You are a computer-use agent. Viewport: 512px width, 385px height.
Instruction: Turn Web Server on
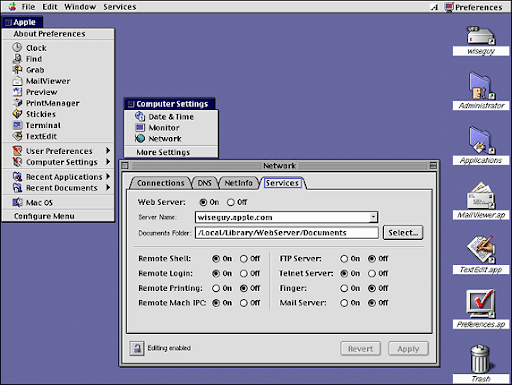[x=203, y=202]
